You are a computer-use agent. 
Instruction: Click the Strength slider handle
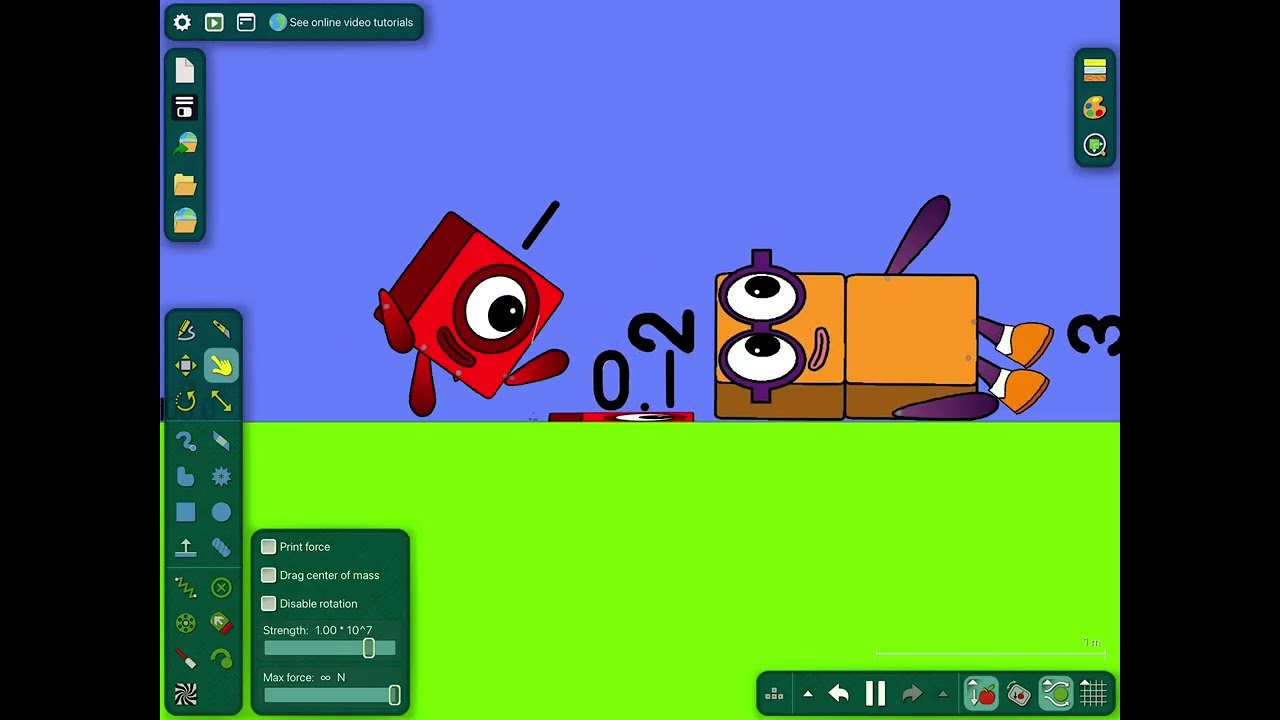[369, 649]
